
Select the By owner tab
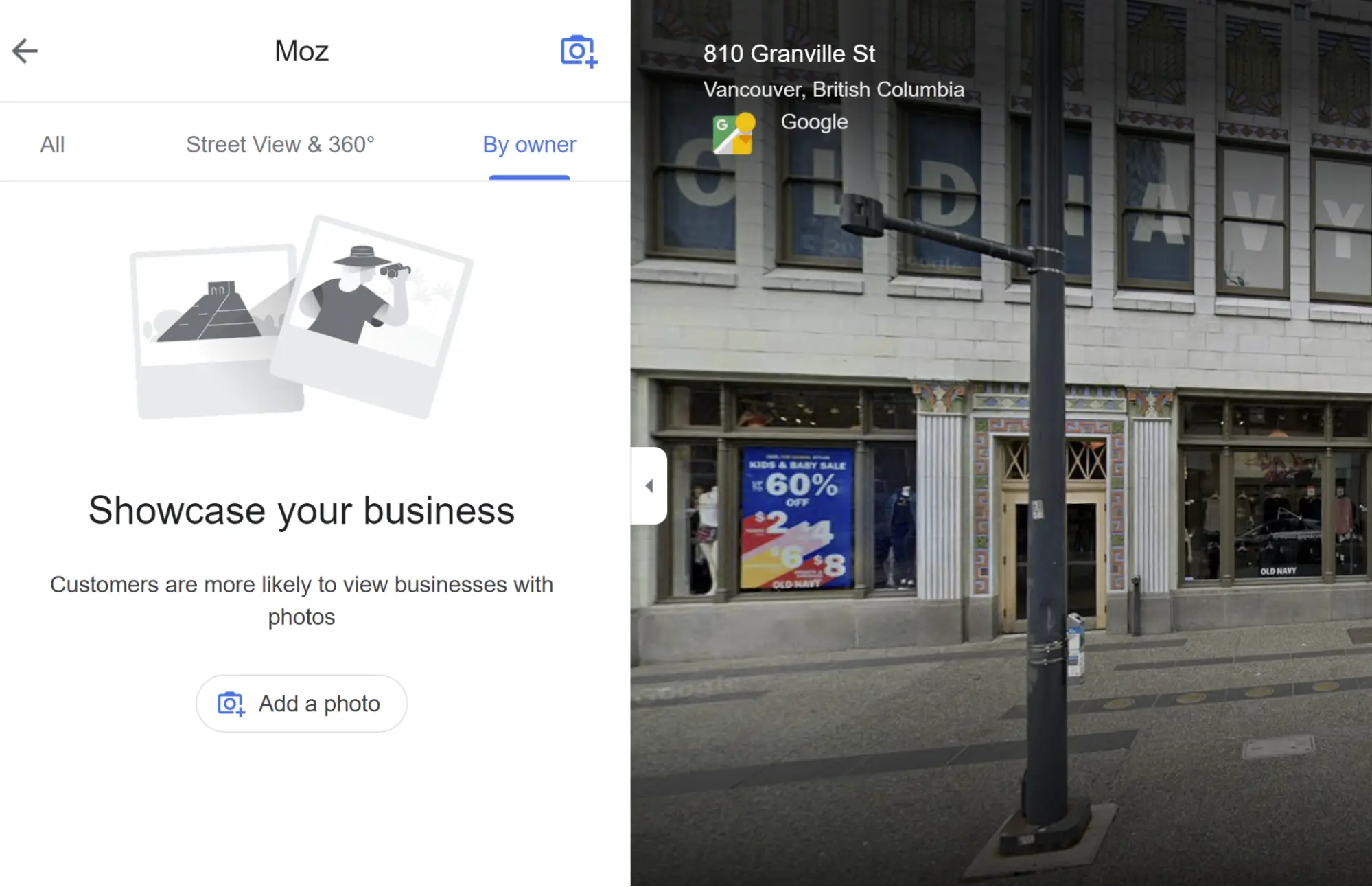[529, 145]
